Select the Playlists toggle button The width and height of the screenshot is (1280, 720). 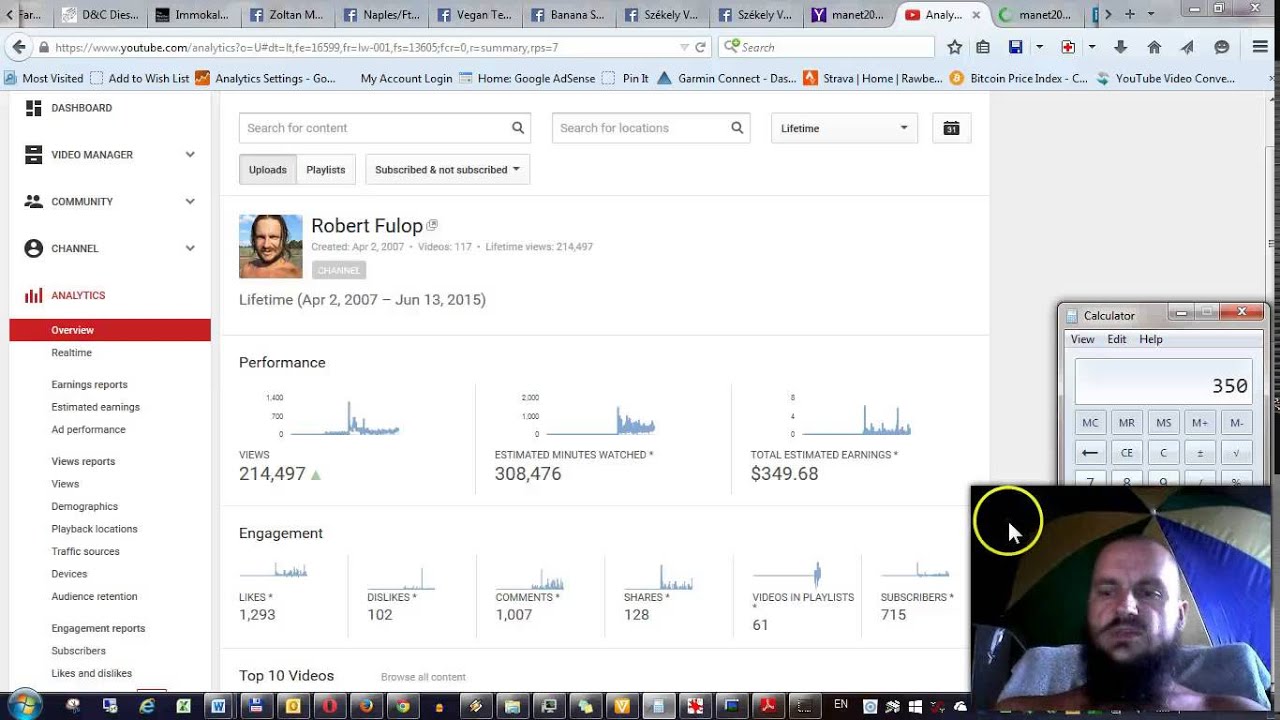click(x=326, y=170)
